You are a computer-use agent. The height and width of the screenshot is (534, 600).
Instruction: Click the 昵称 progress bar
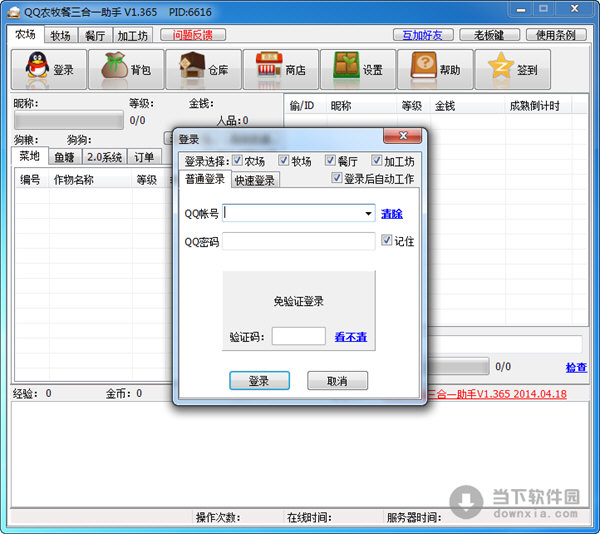69,120
